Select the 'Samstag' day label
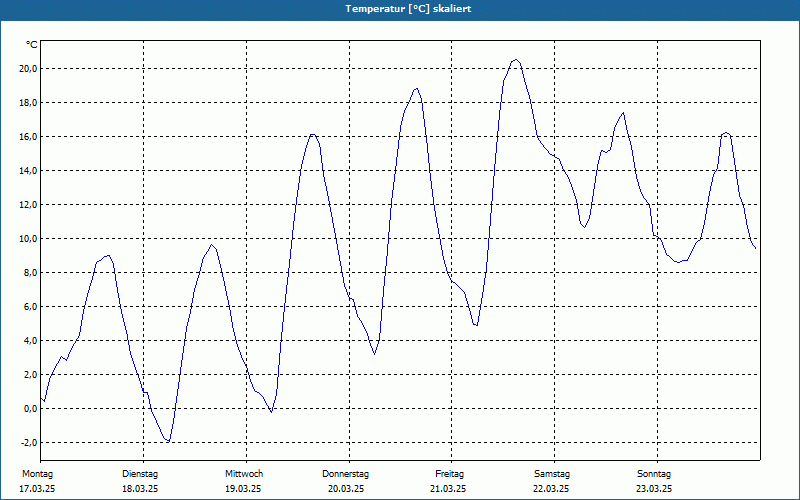This screenshot has width=800, height=500. point(552,474)
